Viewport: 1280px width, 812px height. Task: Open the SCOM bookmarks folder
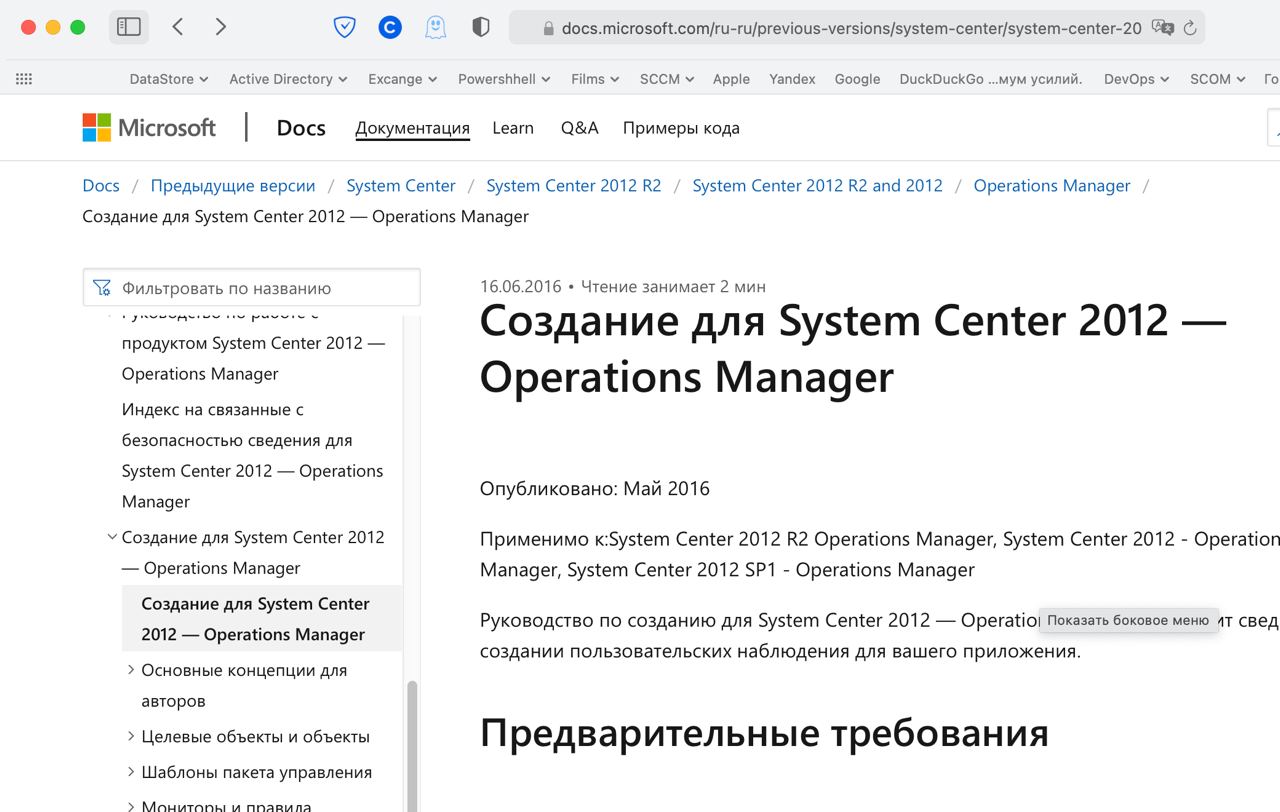point(1217,79)
